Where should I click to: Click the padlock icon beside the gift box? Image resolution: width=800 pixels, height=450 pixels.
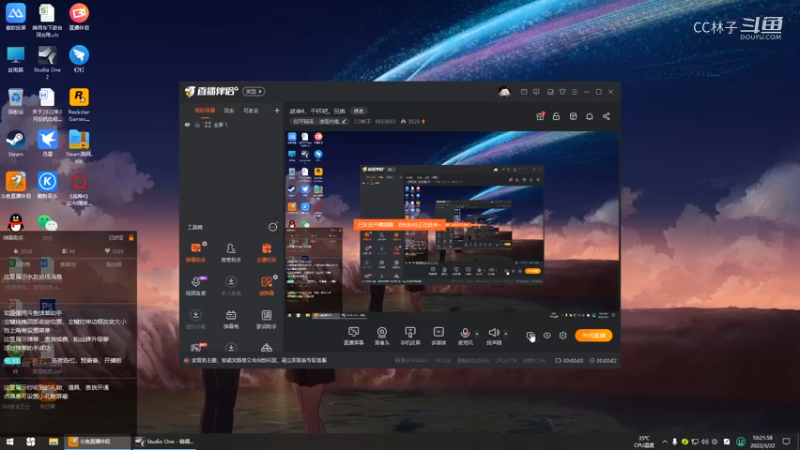pyautogui.click(x=556, y=116)
